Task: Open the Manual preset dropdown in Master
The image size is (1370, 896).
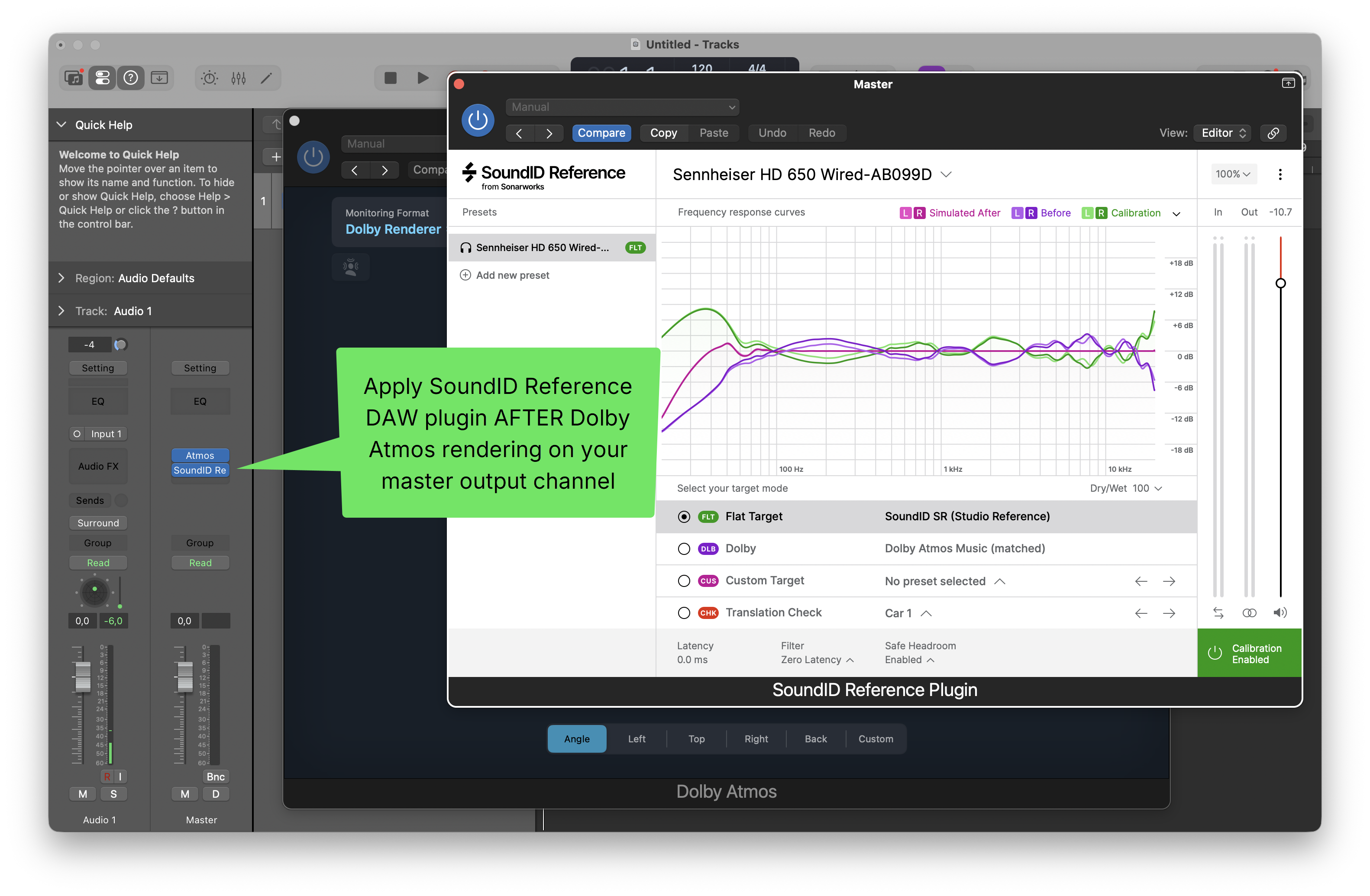Action: click(x=622, y=107)
